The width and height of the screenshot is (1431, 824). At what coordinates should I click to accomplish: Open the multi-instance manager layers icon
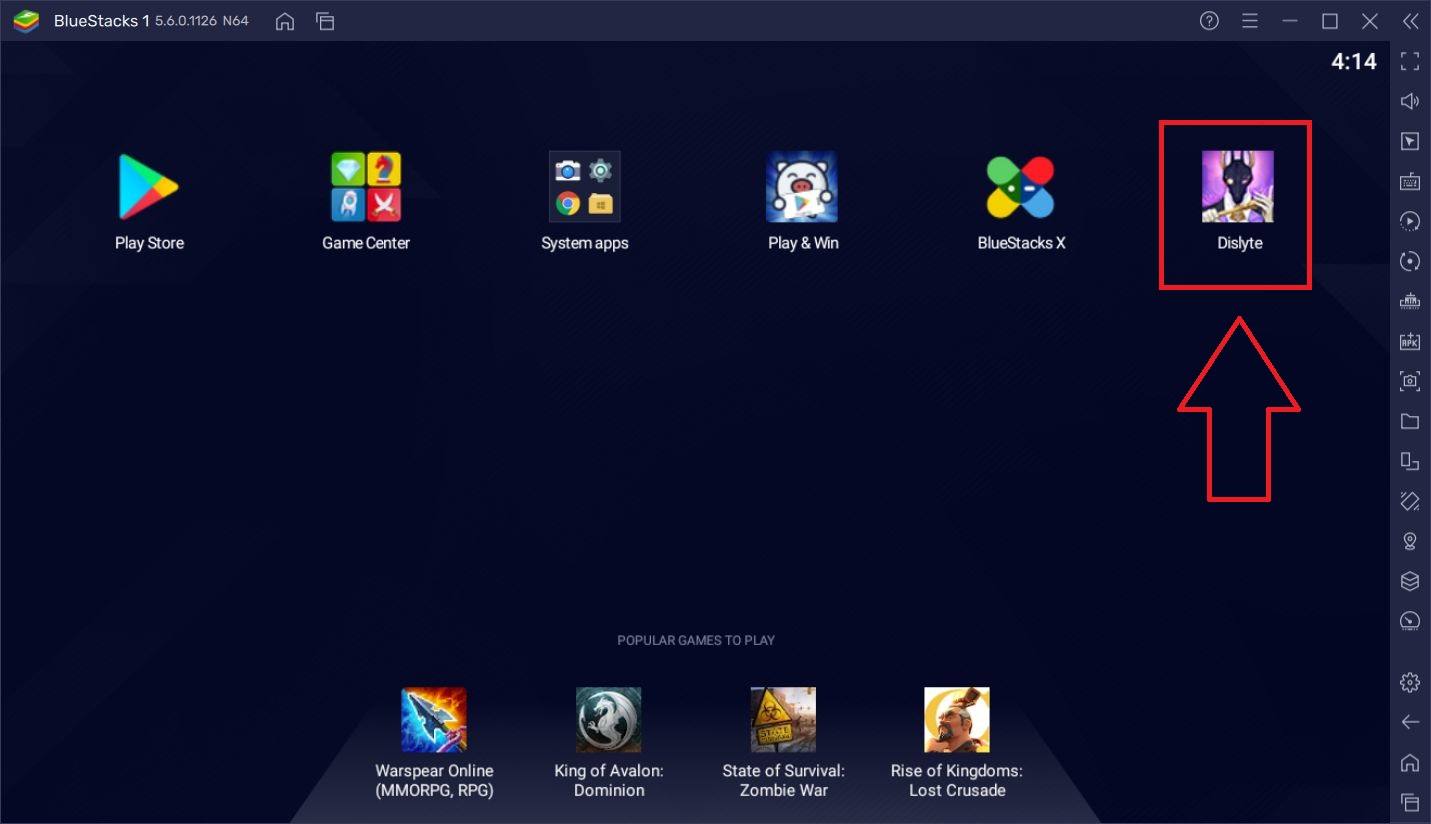(x=1410, y=581)
